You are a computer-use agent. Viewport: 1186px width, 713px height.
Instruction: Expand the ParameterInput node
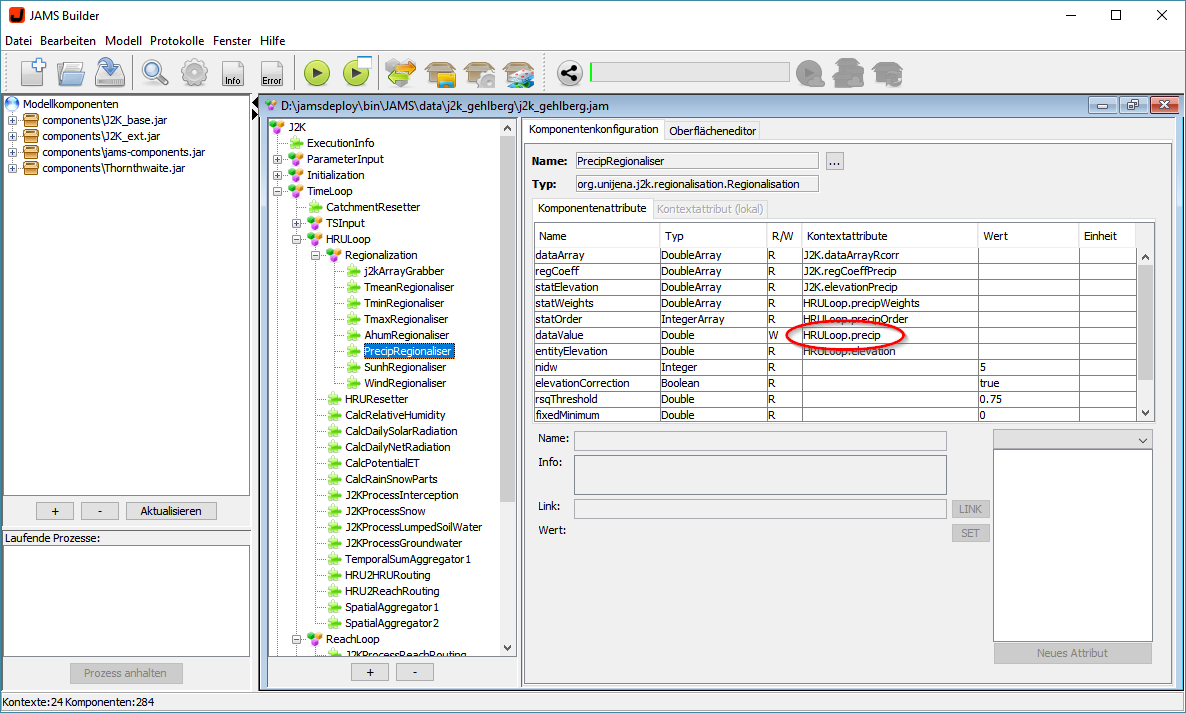[x=278, y=160]
